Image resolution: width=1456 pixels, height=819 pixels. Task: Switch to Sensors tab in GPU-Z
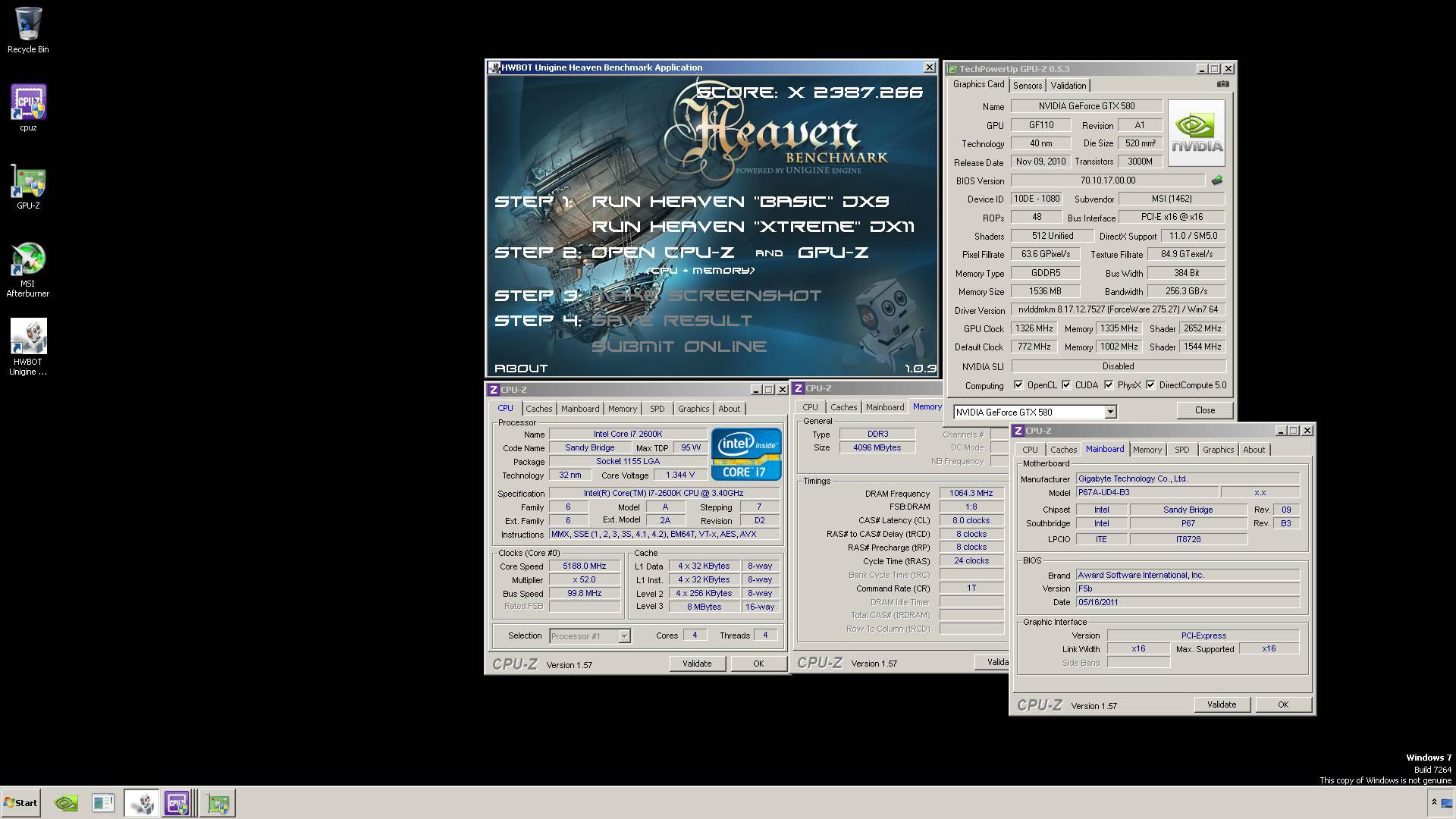click(1027, 86)
